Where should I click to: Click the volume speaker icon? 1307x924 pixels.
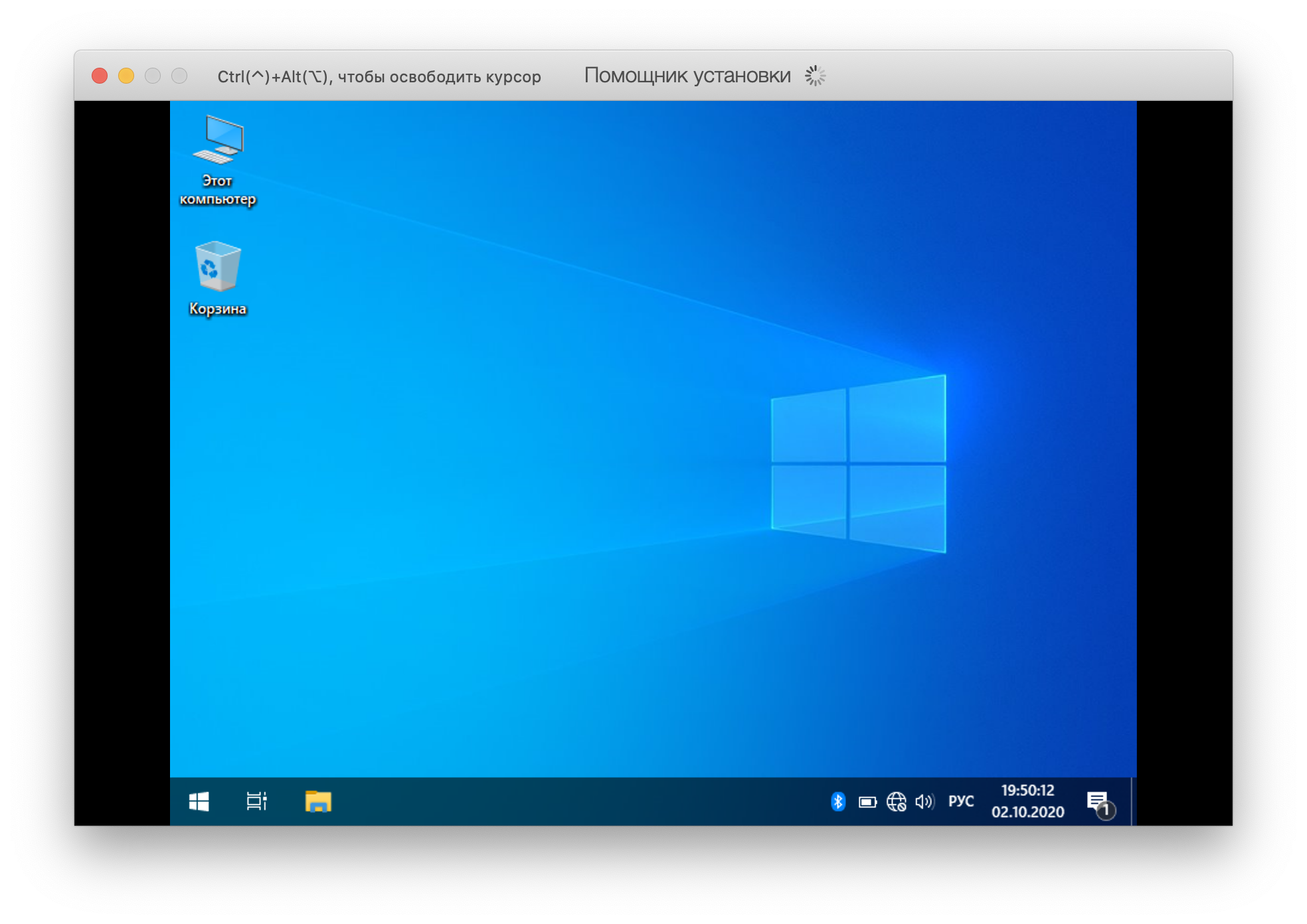pos(924,802)
